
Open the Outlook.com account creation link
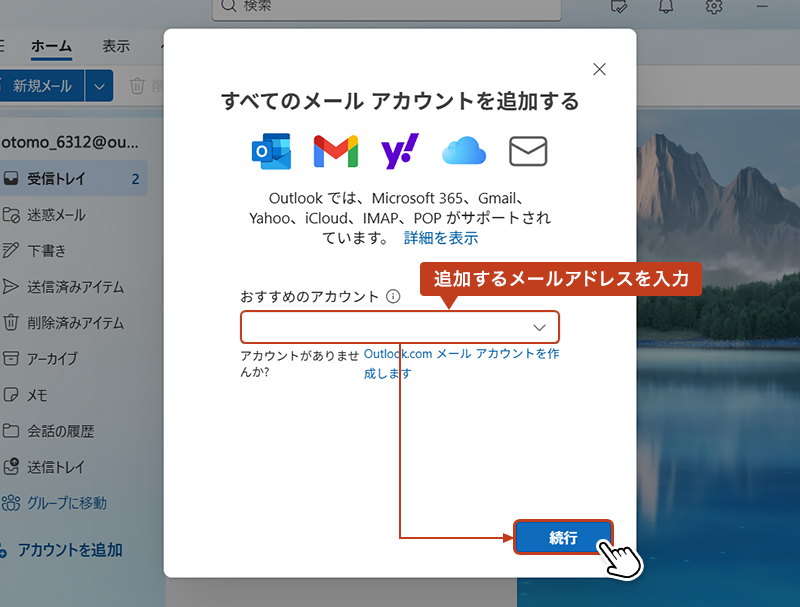pos(461,363)
